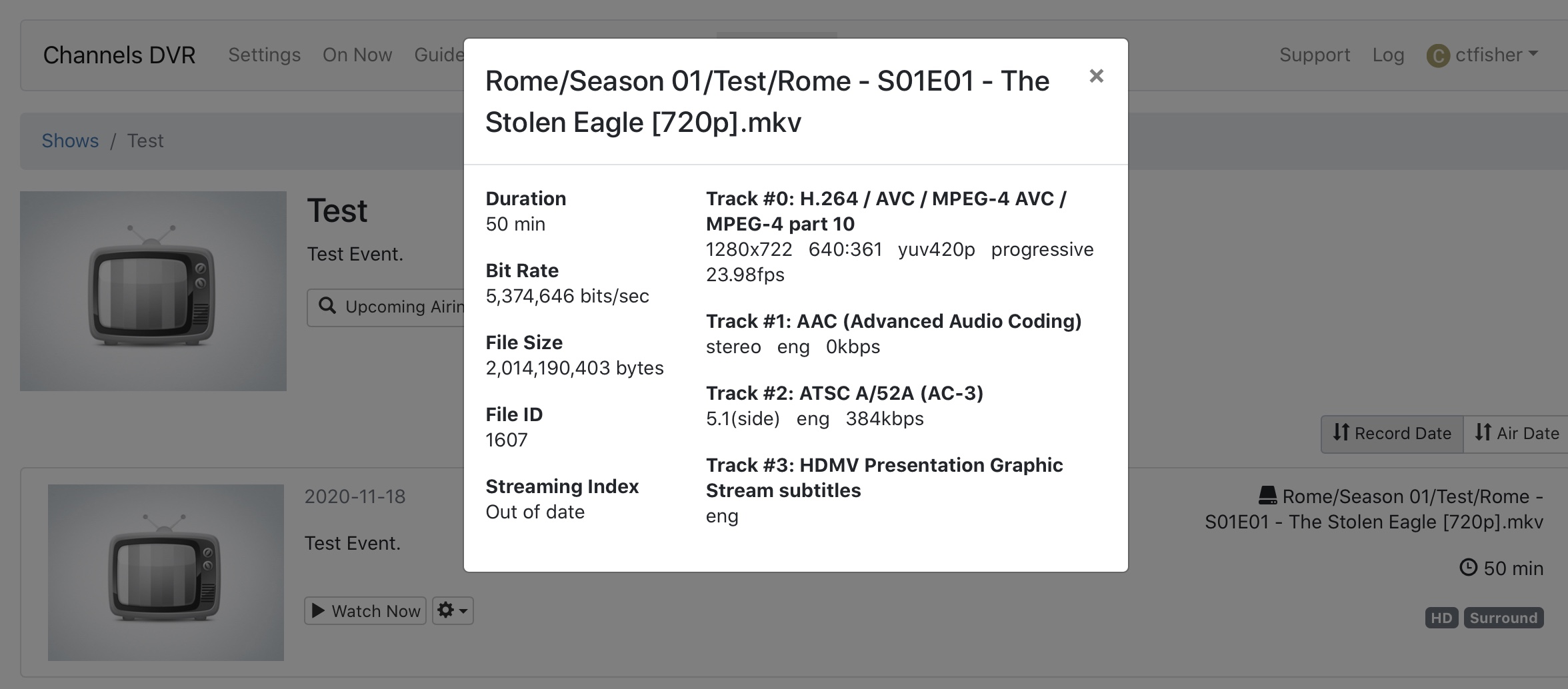
Task: Navigate to Shows breadcrumb
Action: [x=70, y=141]
